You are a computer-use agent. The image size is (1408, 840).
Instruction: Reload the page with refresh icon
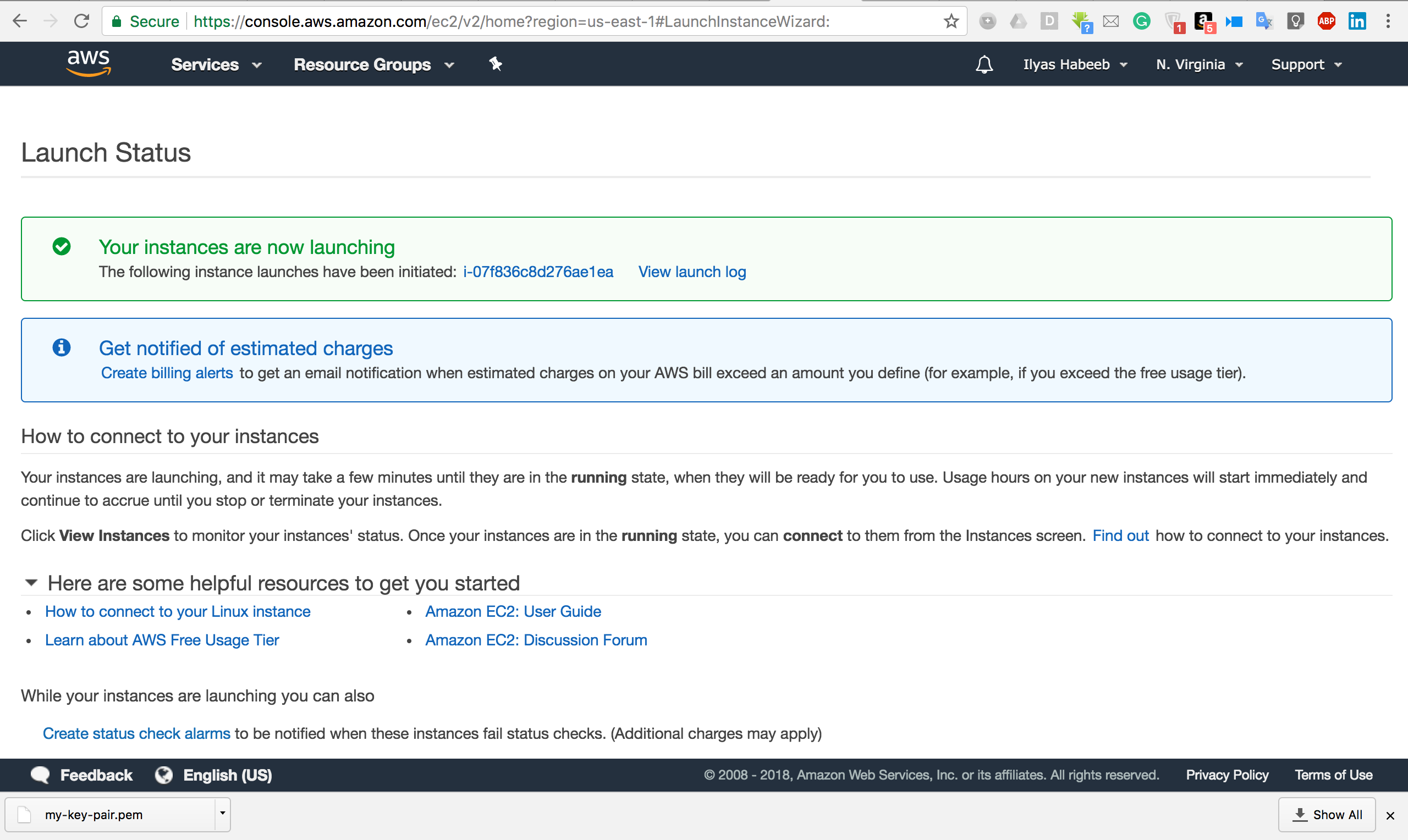coord(82,21)
